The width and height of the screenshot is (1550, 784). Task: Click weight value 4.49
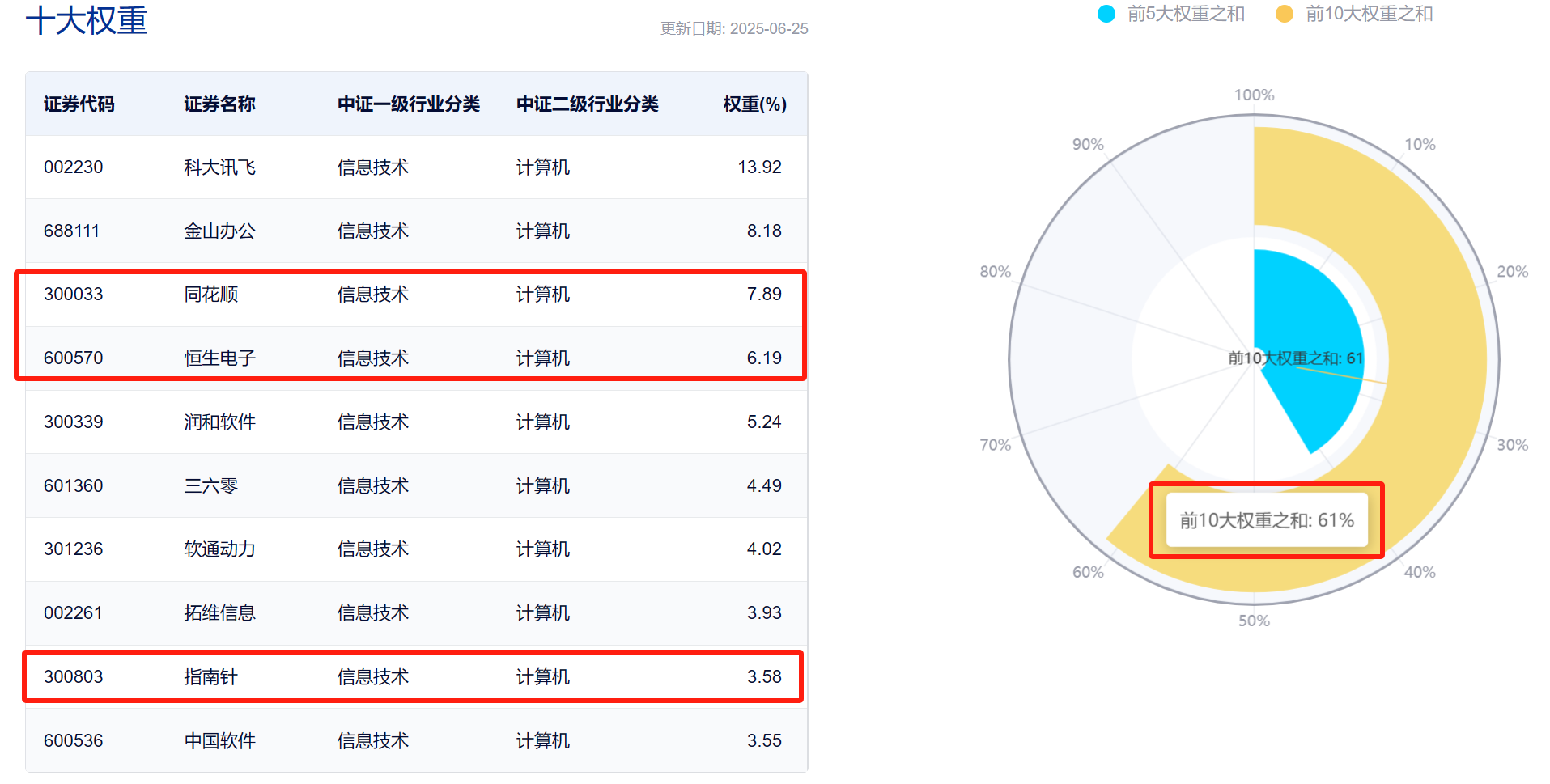(x=764, y=486)
